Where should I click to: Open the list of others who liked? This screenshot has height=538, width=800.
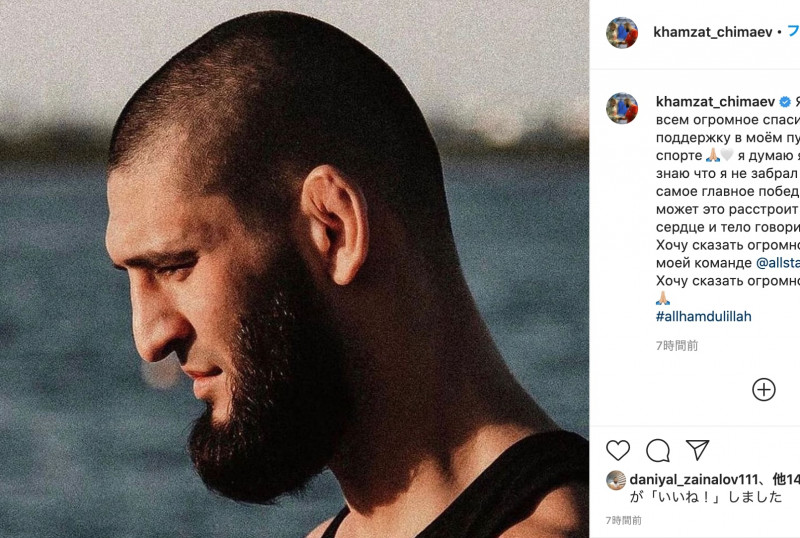[788, 479]
